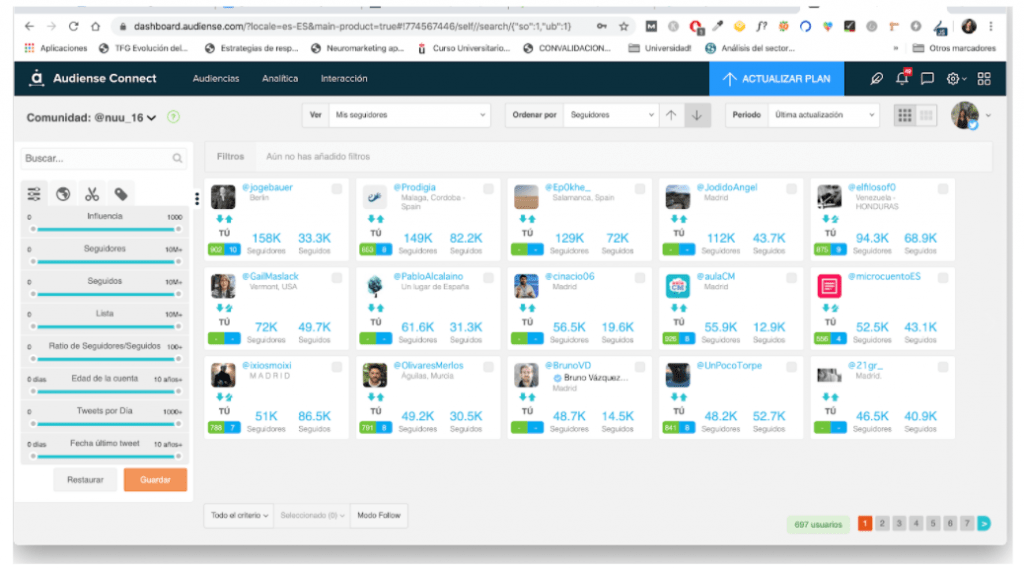Open the three-dot panel menu
This screenshot has width=1024, height=570.
click(197, 198)
